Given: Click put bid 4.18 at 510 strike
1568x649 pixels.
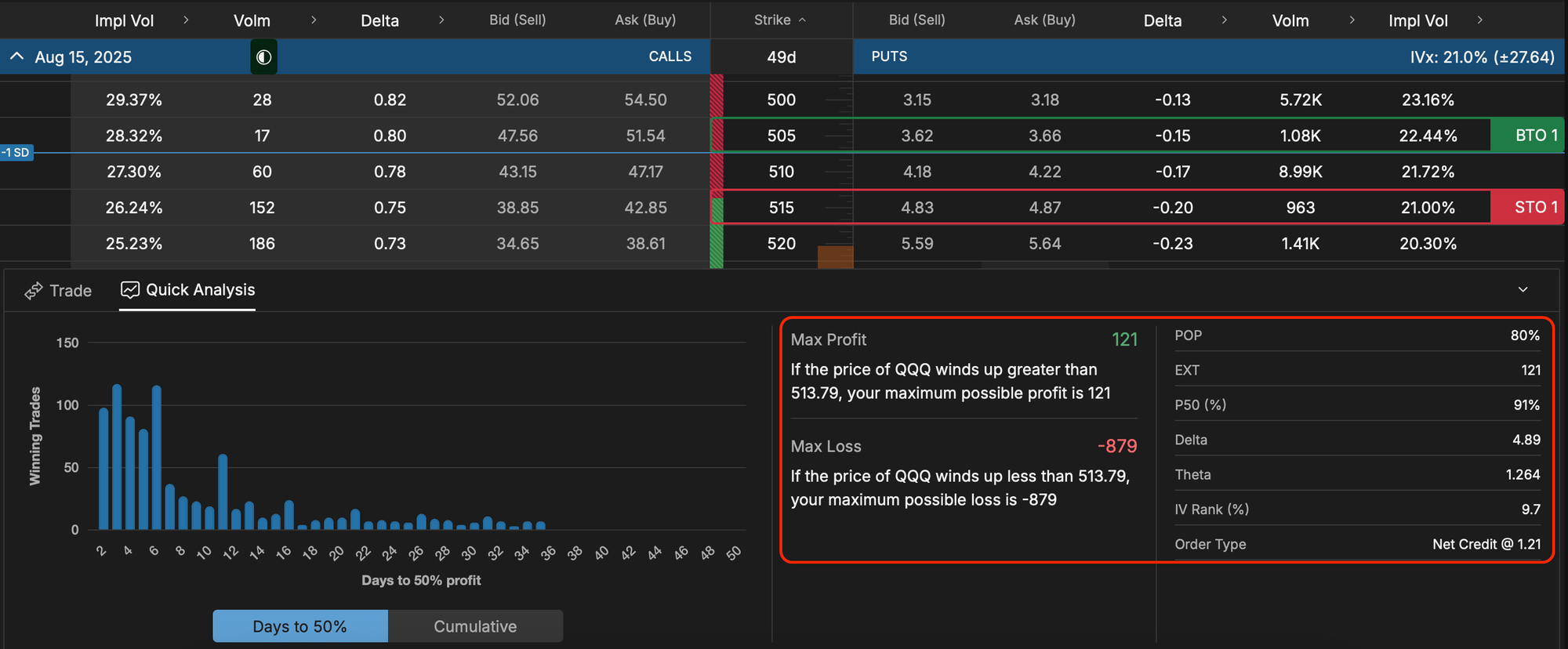Looking at the screenshot, I should click(917, 172).
